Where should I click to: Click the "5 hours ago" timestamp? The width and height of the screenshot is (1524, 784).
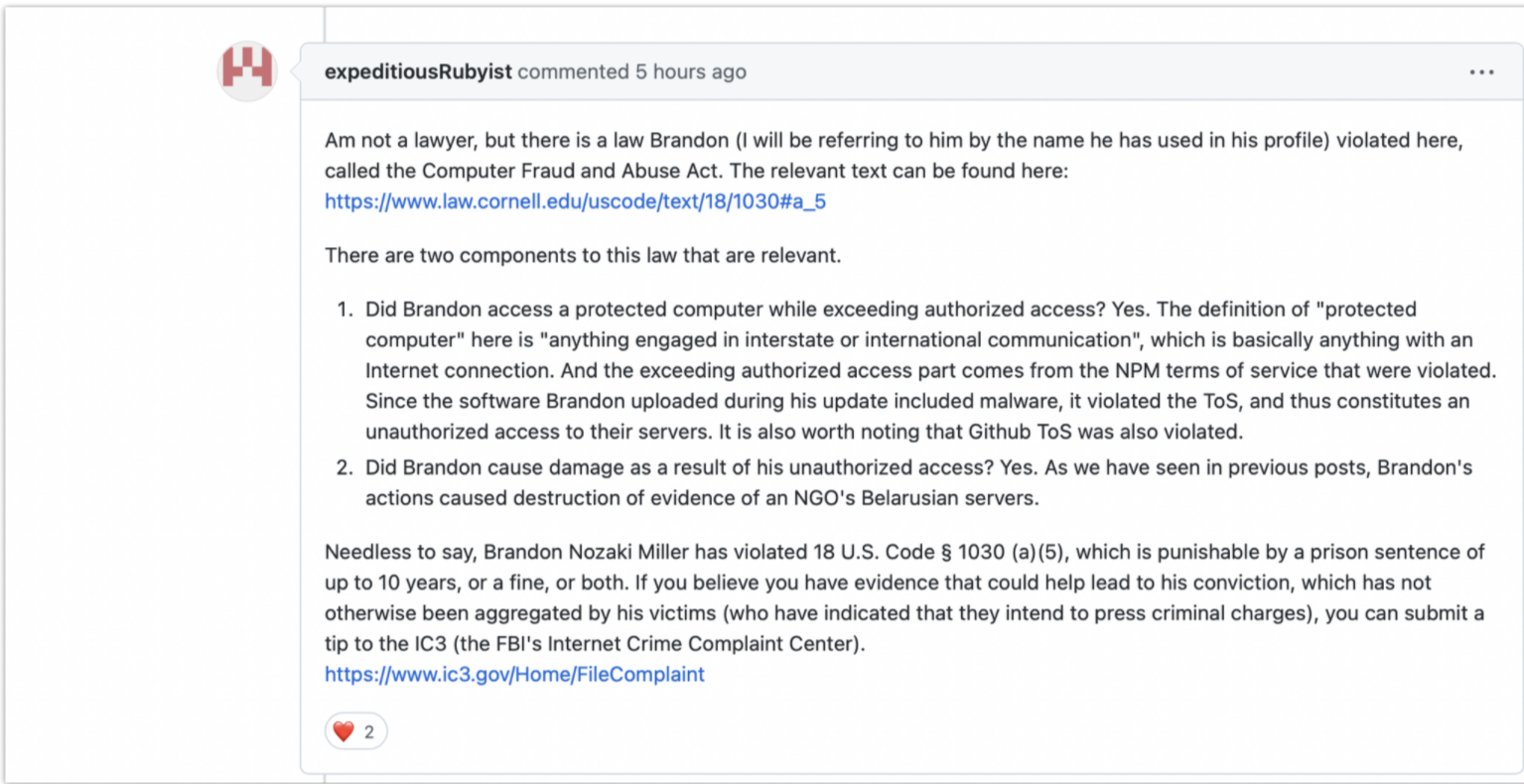(691, 71)
